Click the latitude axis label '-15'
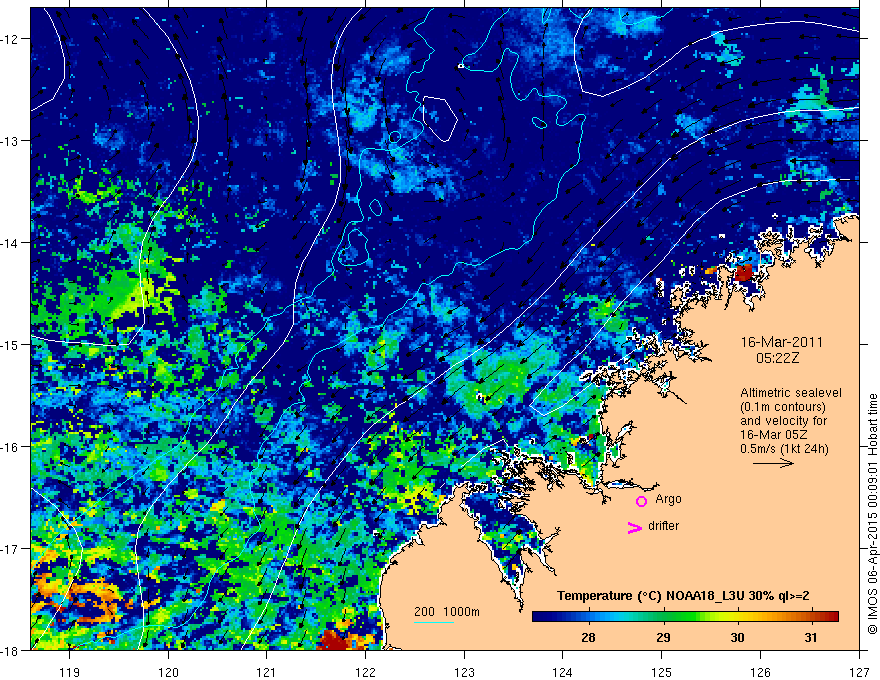This screenshot has height=680, width=880. tap(10, 344)
